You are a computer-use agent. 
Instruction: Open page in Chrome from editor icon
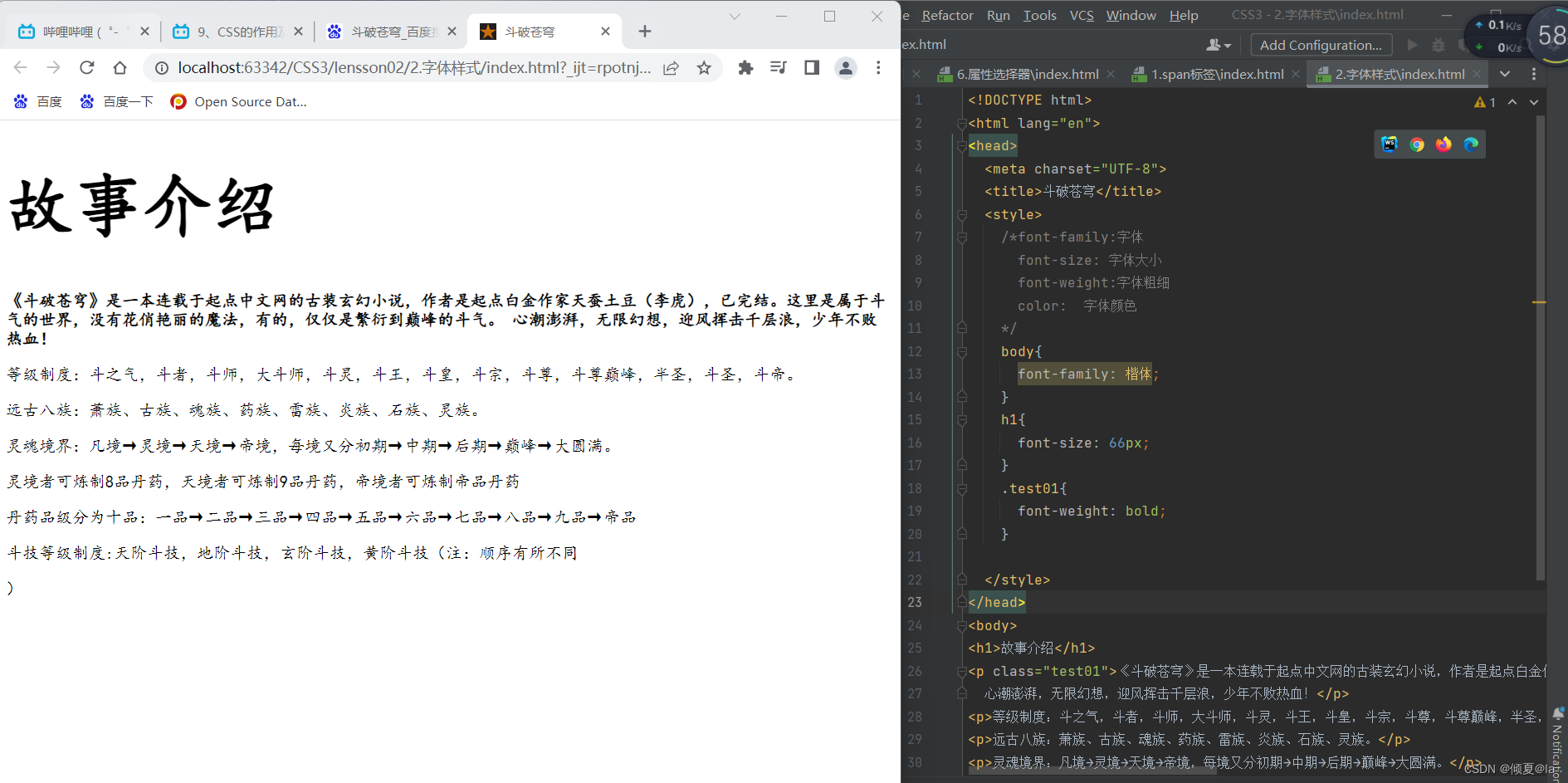click(x=1417, y=144)
